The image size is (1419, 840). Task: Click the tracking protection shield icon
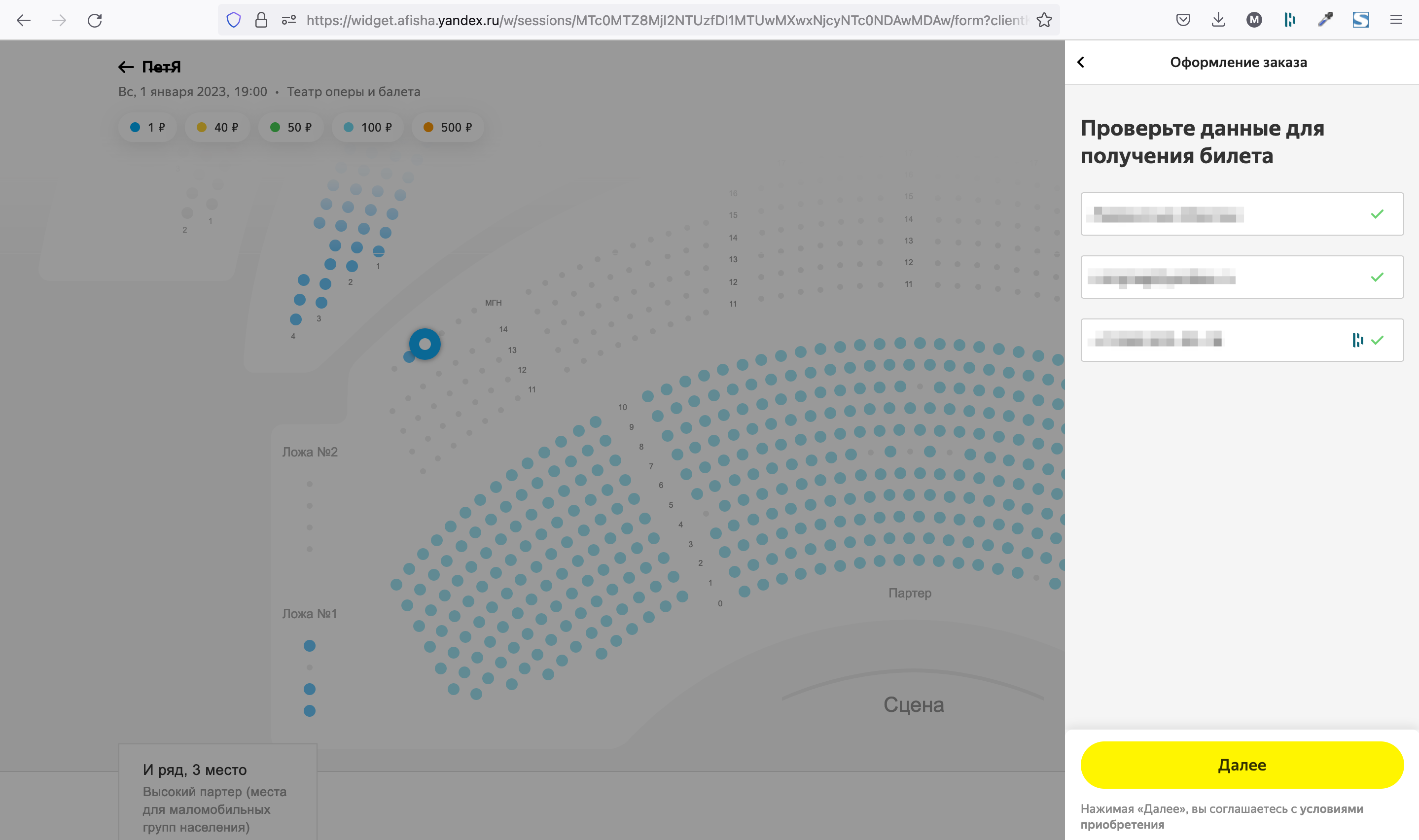click(233, 20)
